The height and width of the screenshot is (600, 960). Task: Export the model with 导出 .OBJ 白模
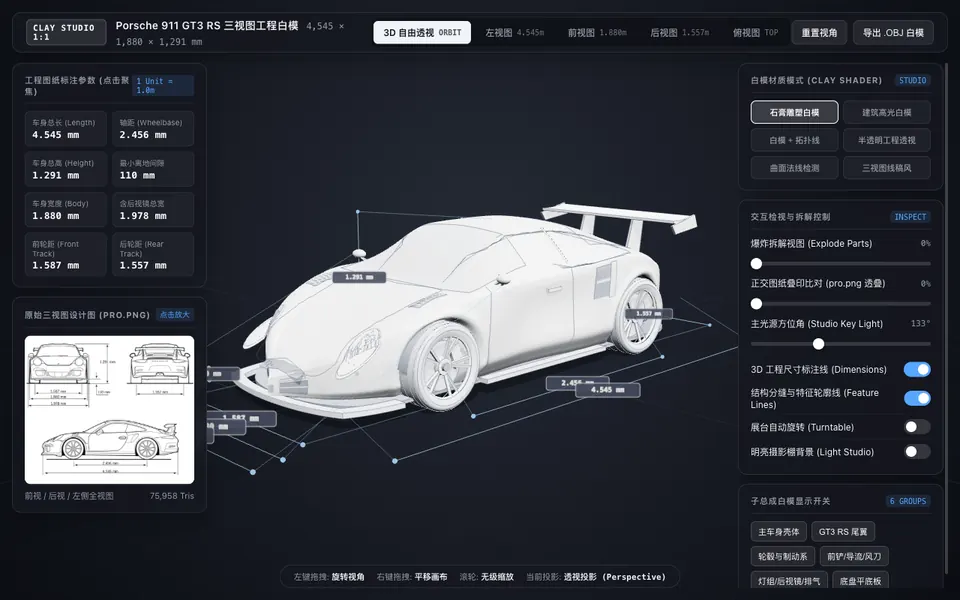point(893,32)
